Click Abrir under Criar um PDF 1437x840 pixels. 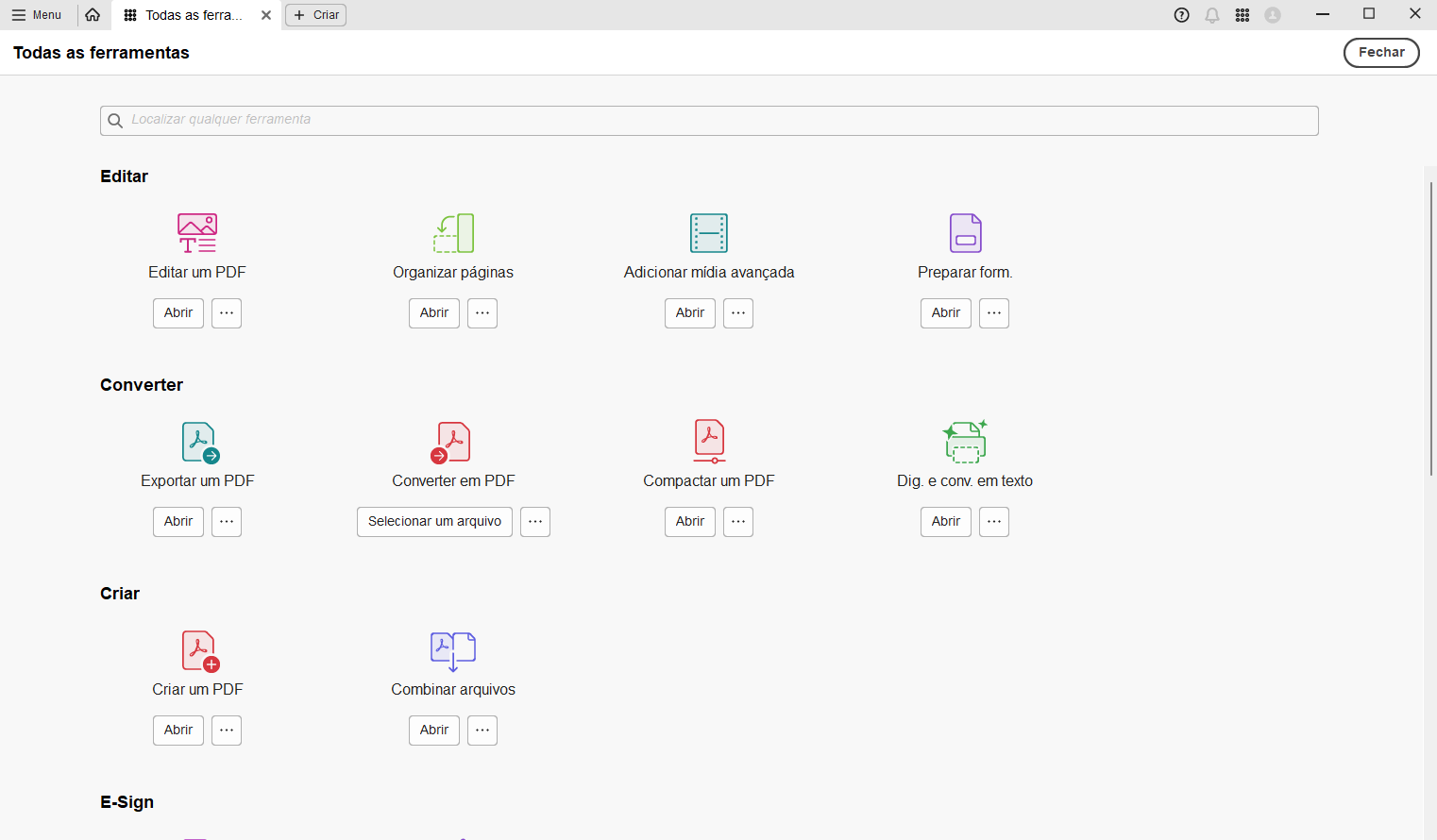(x=178, y=731)
